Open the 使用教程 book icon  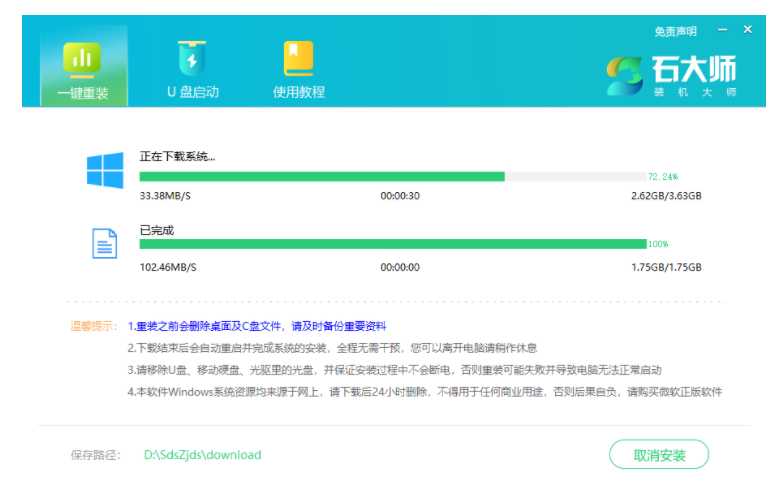pyautogui.click(x=298, y=58)
